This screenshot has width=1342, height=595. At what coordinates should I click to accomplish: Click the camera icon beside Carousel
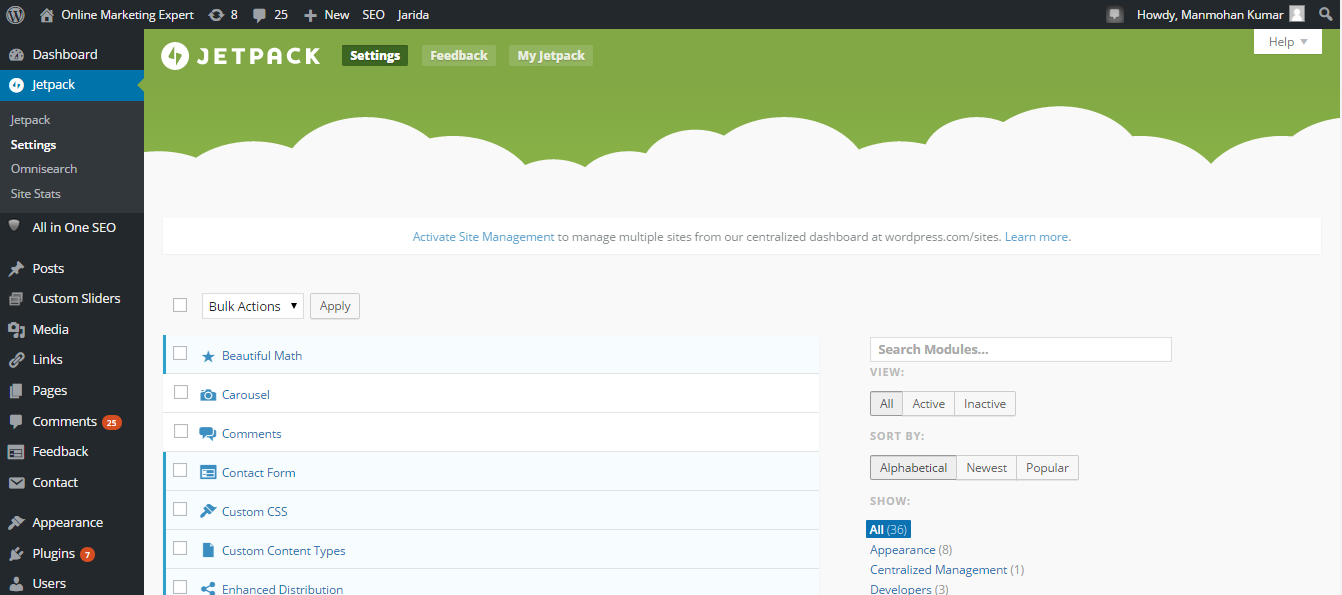[208, 395]
